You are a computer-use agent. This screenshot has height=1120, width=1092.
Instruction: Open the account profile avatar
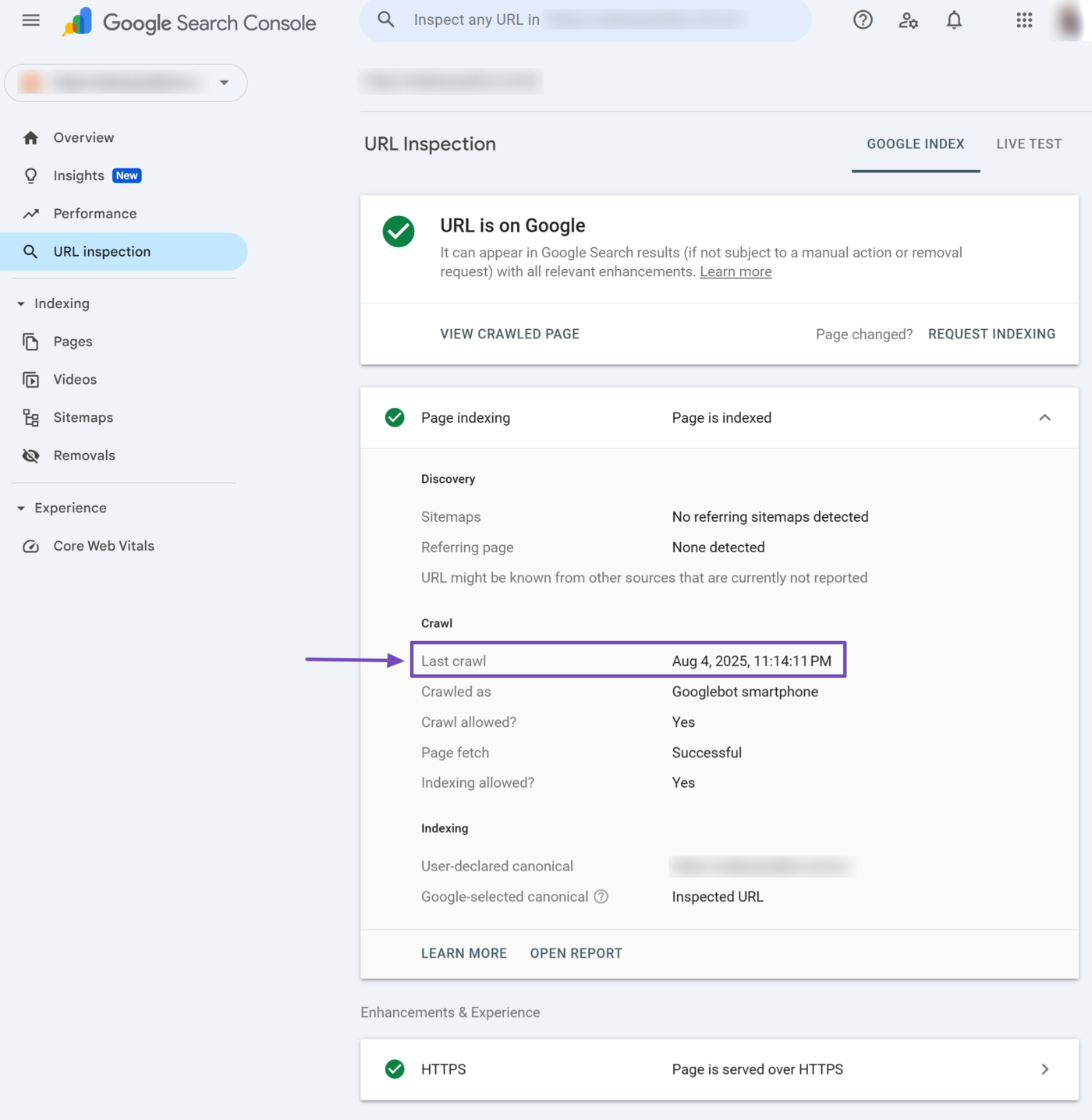[x=1069, y=20]
